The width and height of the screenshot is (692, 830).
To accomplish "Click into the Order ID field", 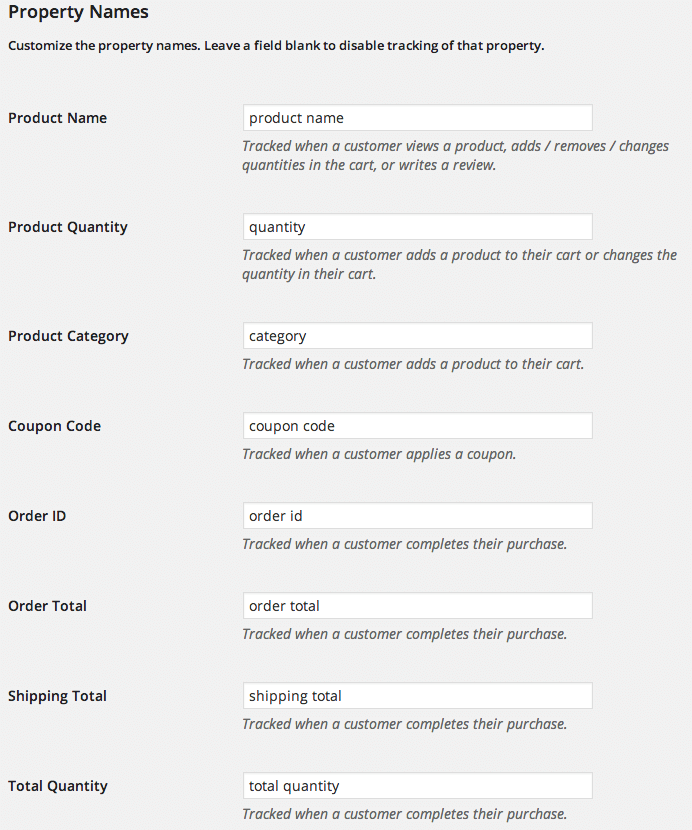I will (x=417, y=516).
